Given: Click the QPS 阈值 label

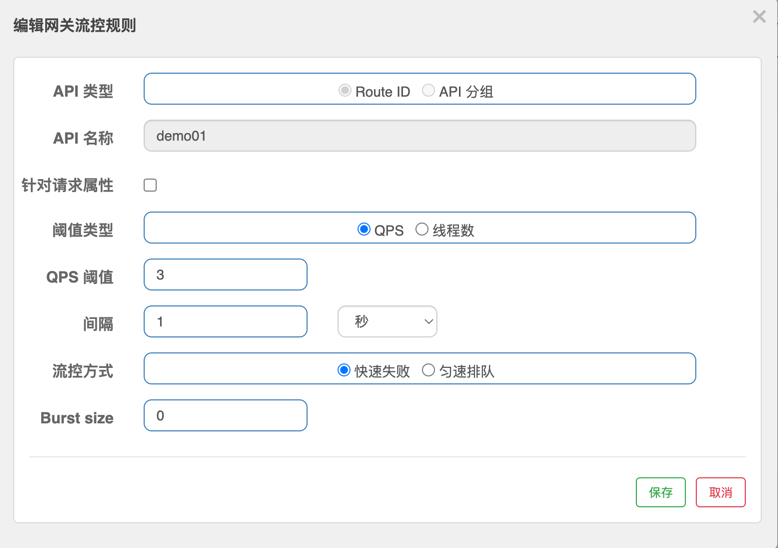Looking at the screenshot, I should 79,277.
